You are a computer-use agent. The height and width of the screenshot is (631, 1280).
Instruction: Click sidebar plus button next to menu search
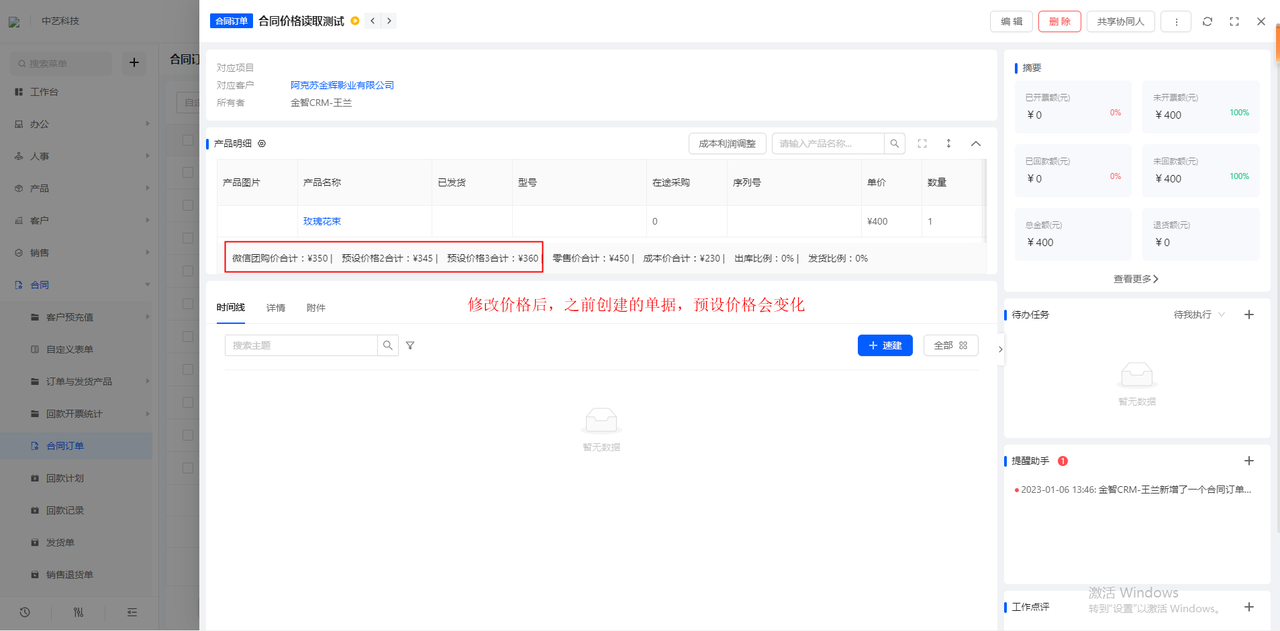133,63
